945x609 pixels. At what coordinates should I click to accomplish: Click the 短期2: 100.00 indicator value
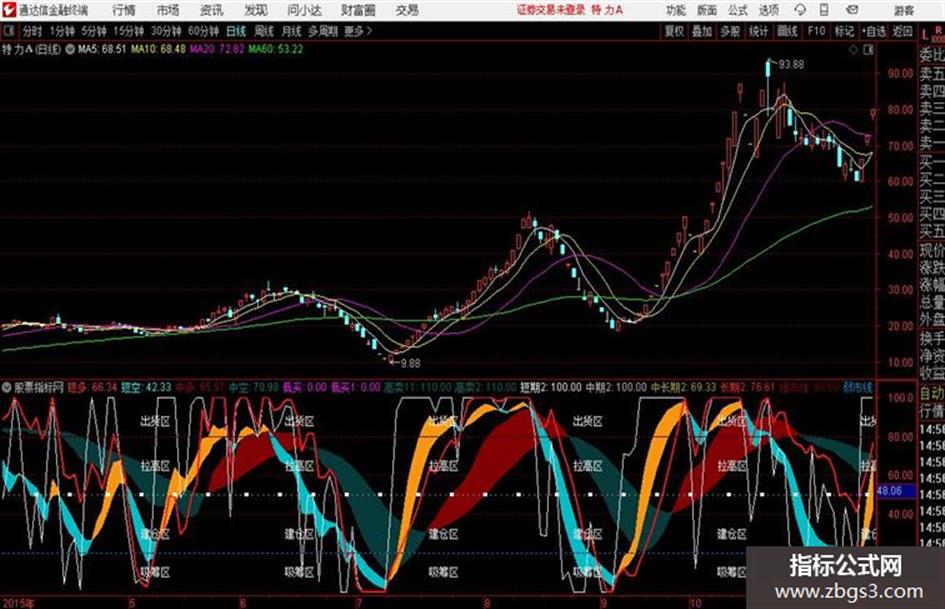tap(551, 388)
